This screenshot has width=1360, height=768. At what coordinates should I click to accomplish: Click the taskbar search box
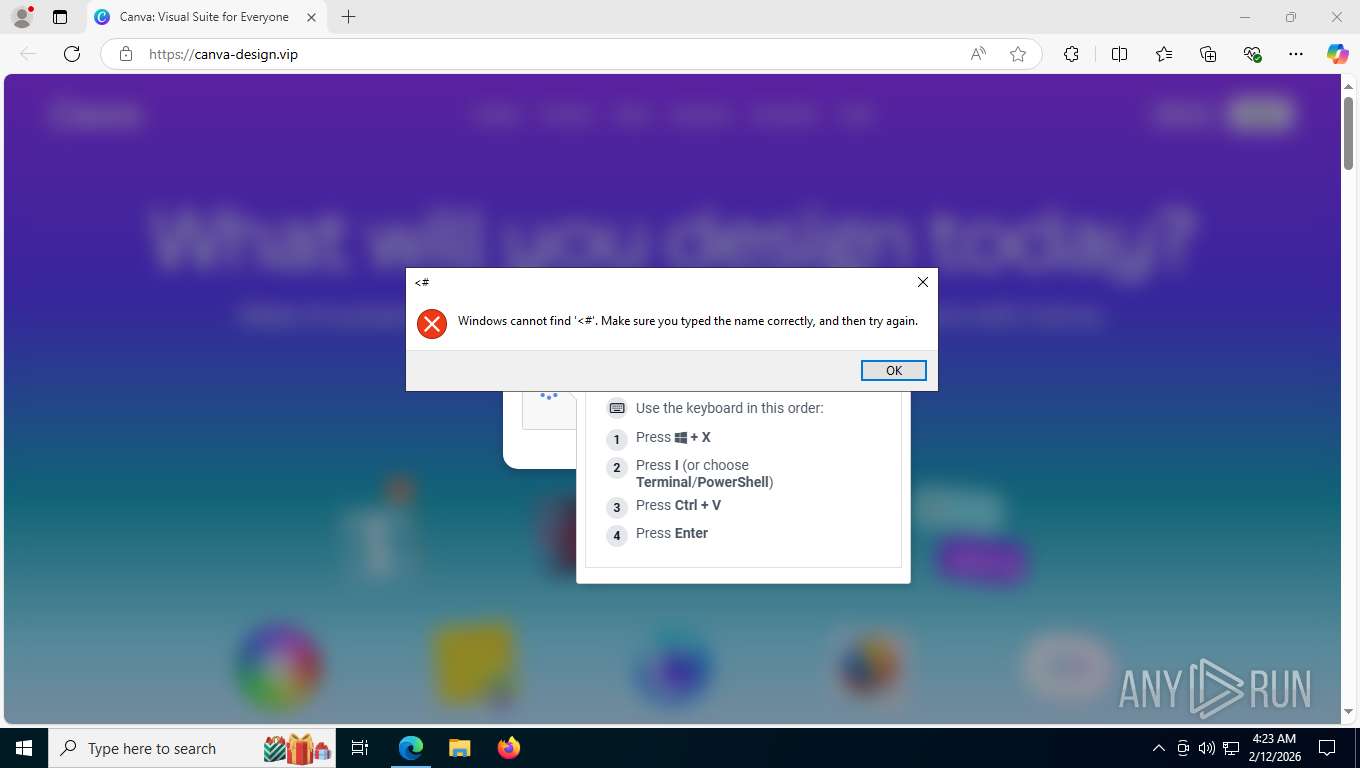point(192,748)
